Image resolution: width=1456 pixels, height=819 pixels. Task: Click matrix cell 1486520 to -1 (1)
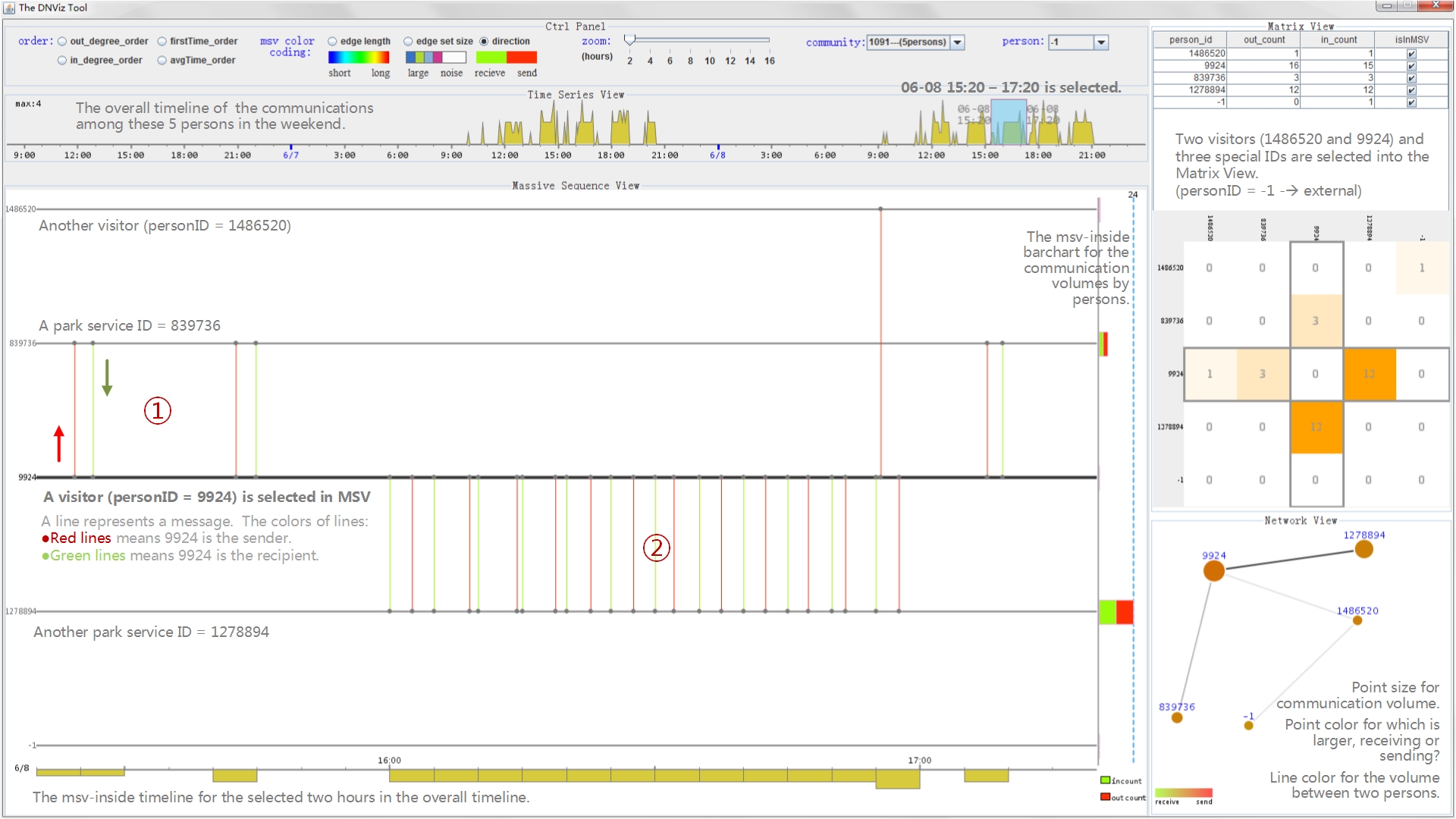tap(1423, 268)
